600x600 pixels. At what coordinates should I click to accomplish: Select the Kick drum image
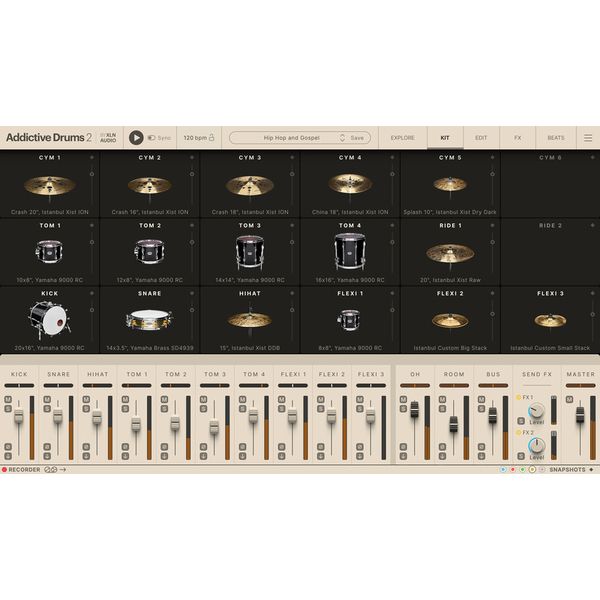(x=49, y=320)
